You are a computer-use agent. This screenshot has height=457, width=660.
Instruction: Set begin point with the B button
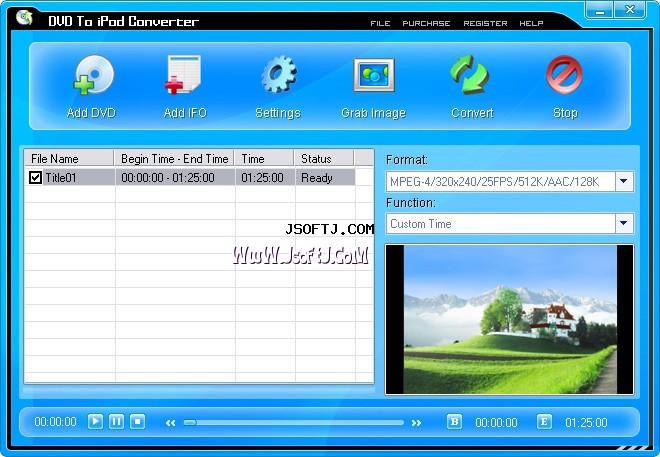tap(454, 421)
